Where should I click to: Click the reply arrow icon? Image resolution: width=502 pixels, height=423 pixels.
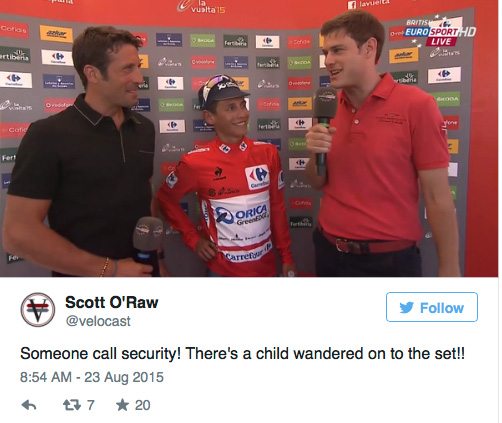pos(29,405)
